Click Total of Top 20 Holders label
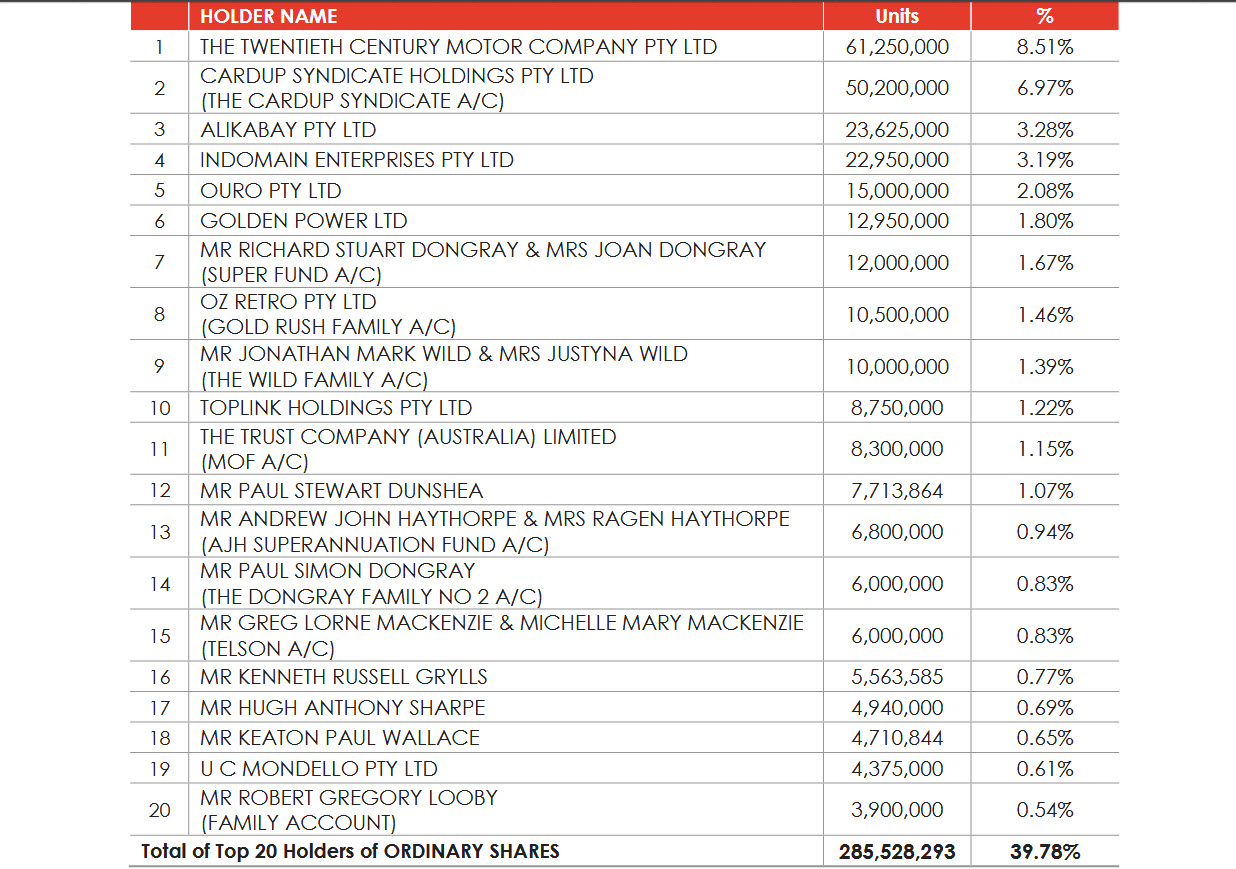 coord(350,852)
